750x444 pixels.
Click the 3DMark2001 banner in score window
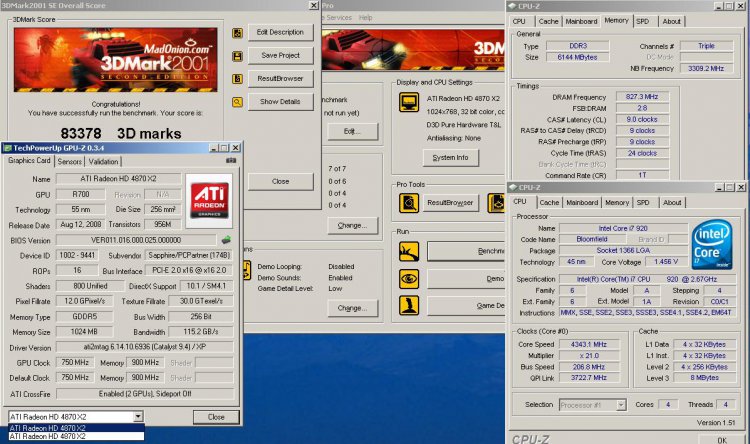pos(115,60)
